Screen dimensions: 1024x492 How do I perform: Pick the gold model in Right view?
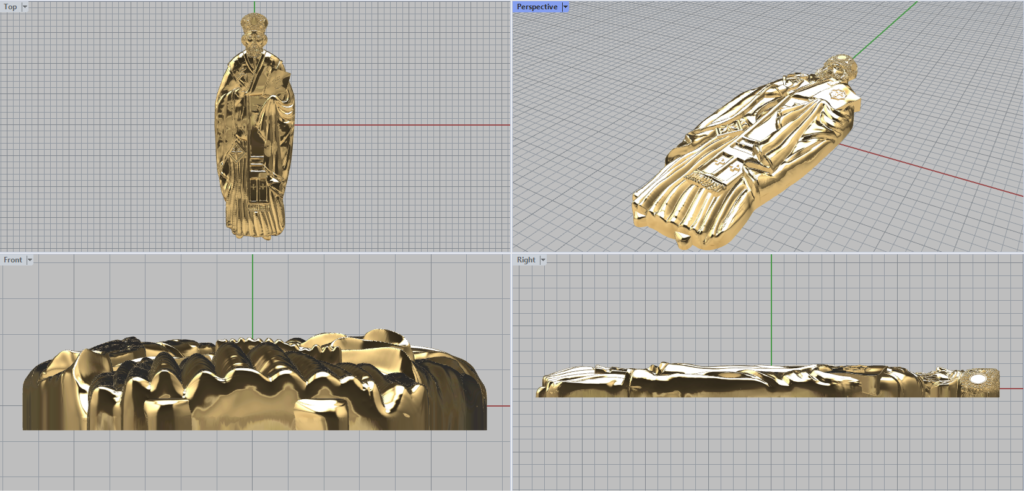click(760, 381)
